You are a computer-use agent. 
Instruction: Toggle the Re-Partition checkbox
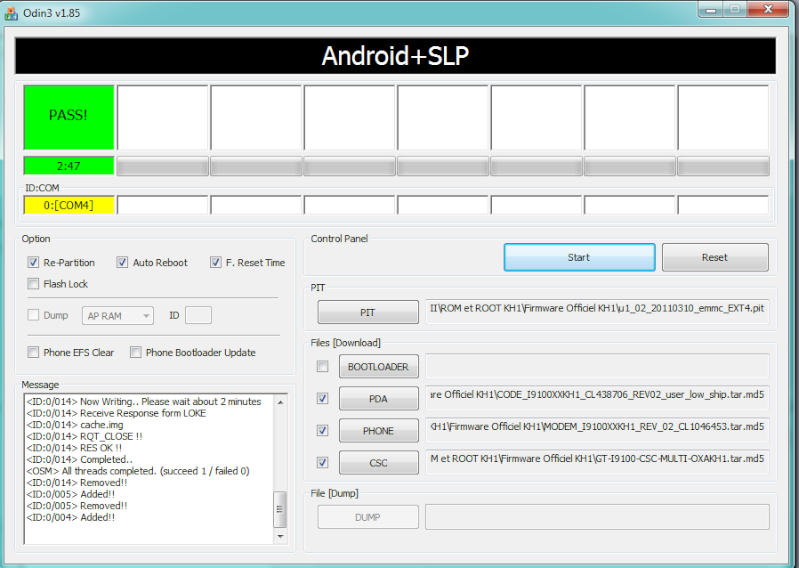pos(33,262)
